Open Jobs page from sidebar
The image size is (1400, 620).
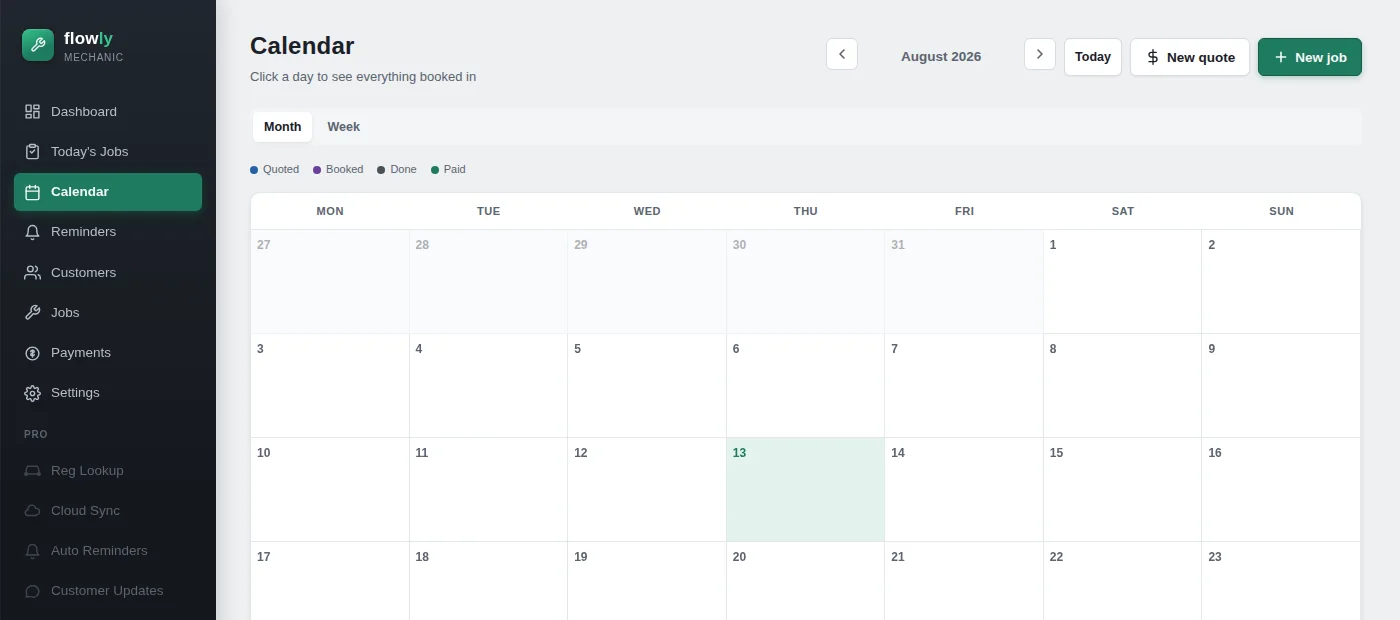(x=108, y=312)
